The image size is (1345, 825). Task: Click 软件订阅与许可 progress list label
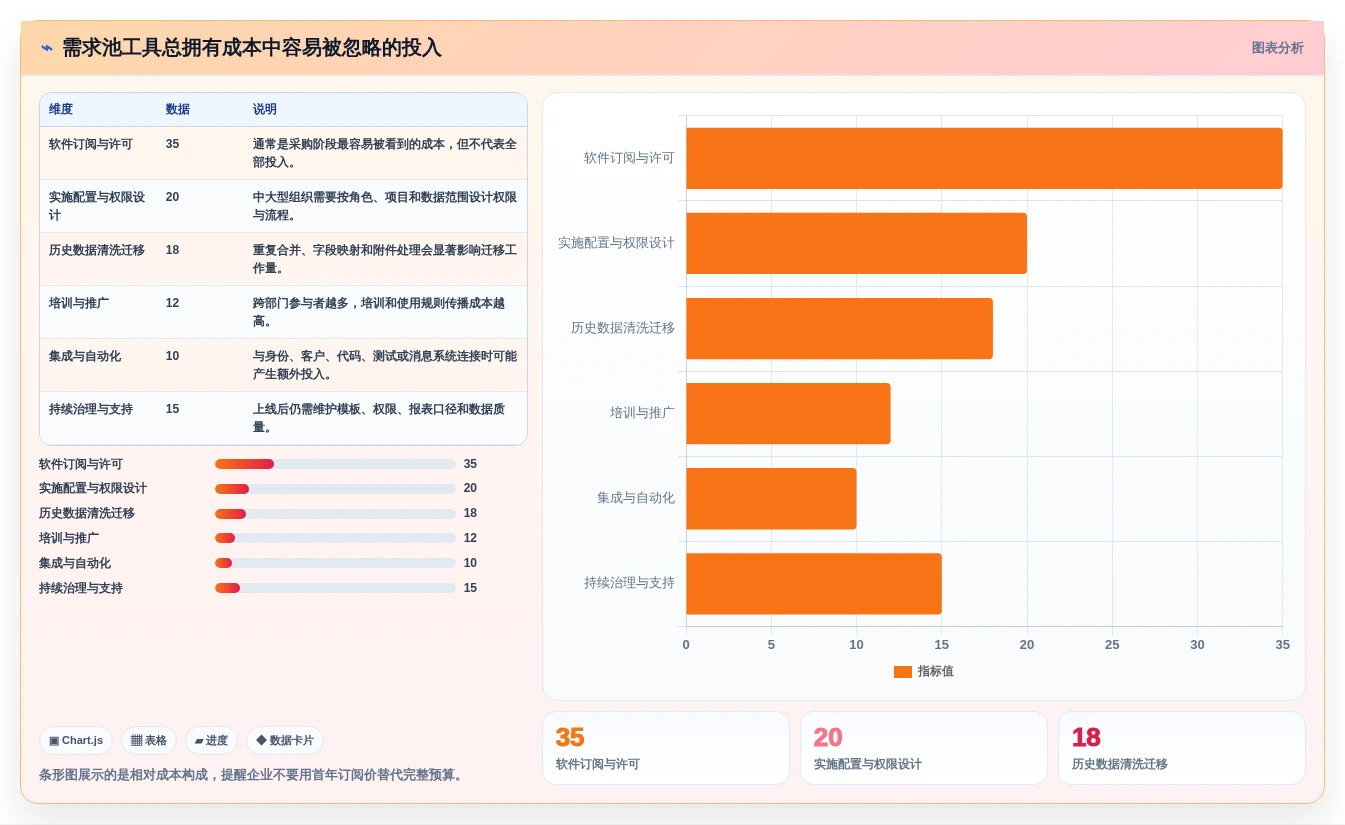point(81,464)
